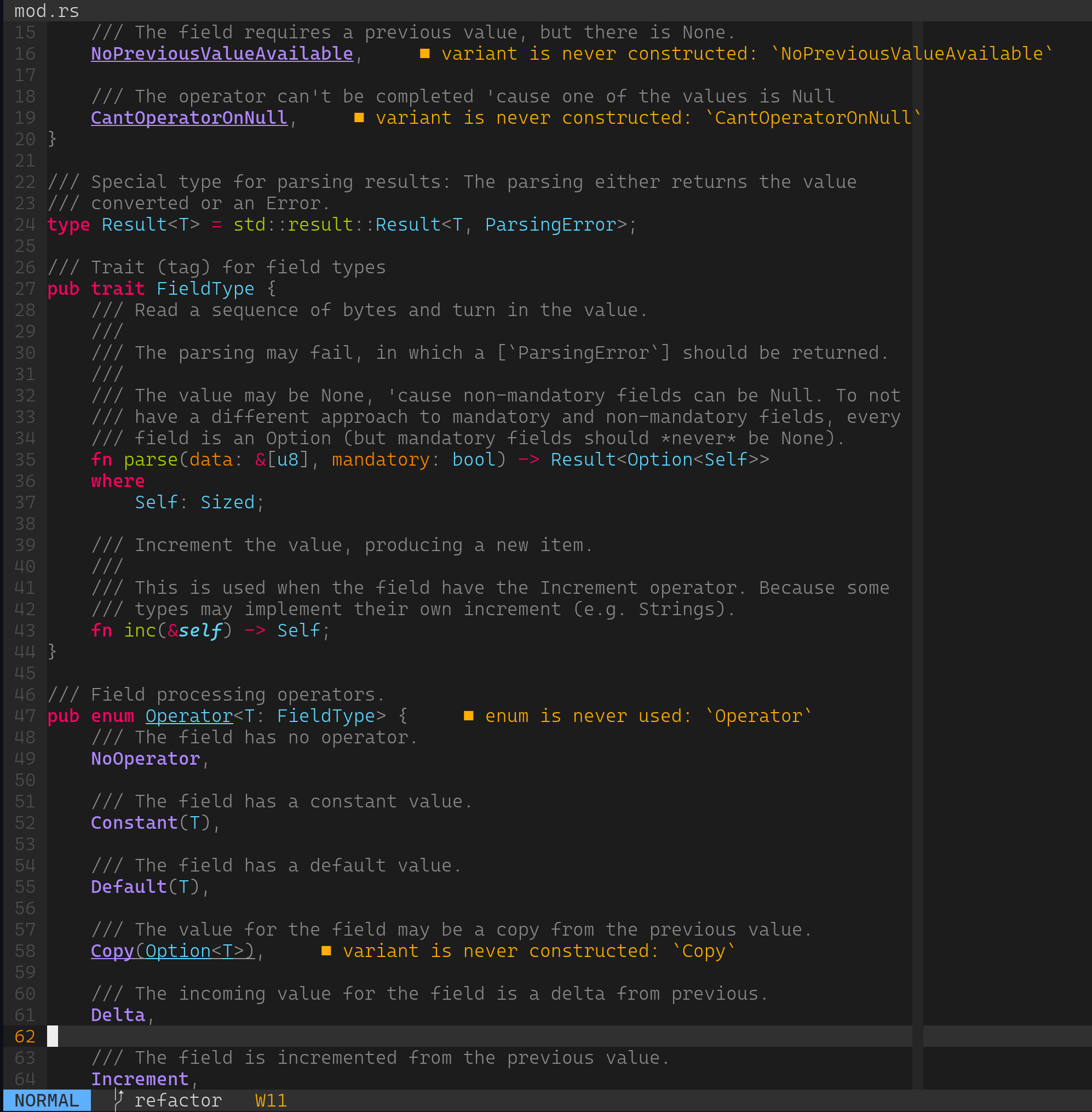
Task: Click the diagnostic text 'enum is never used: `Operator`'
Action: click(648, 715)
